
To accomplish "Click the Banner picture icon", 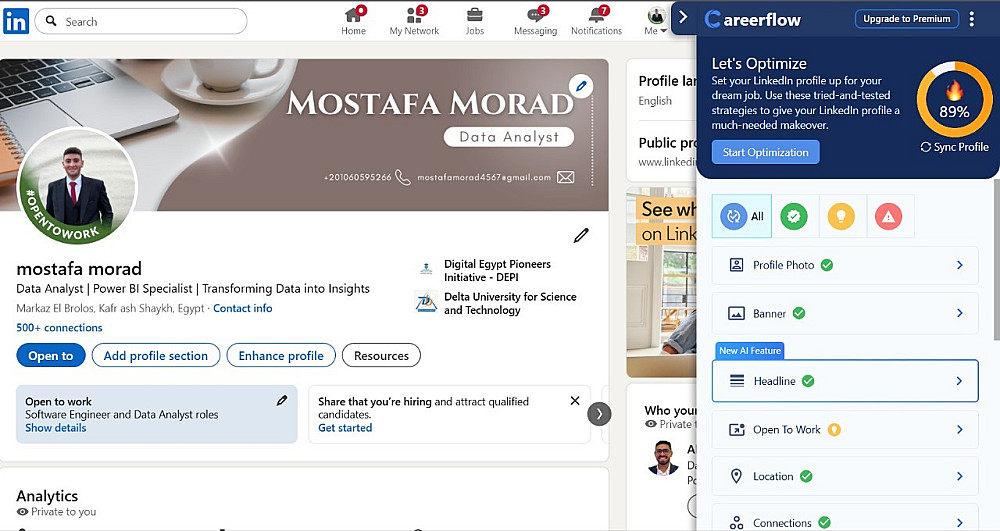I will click(x=737, y=313).
